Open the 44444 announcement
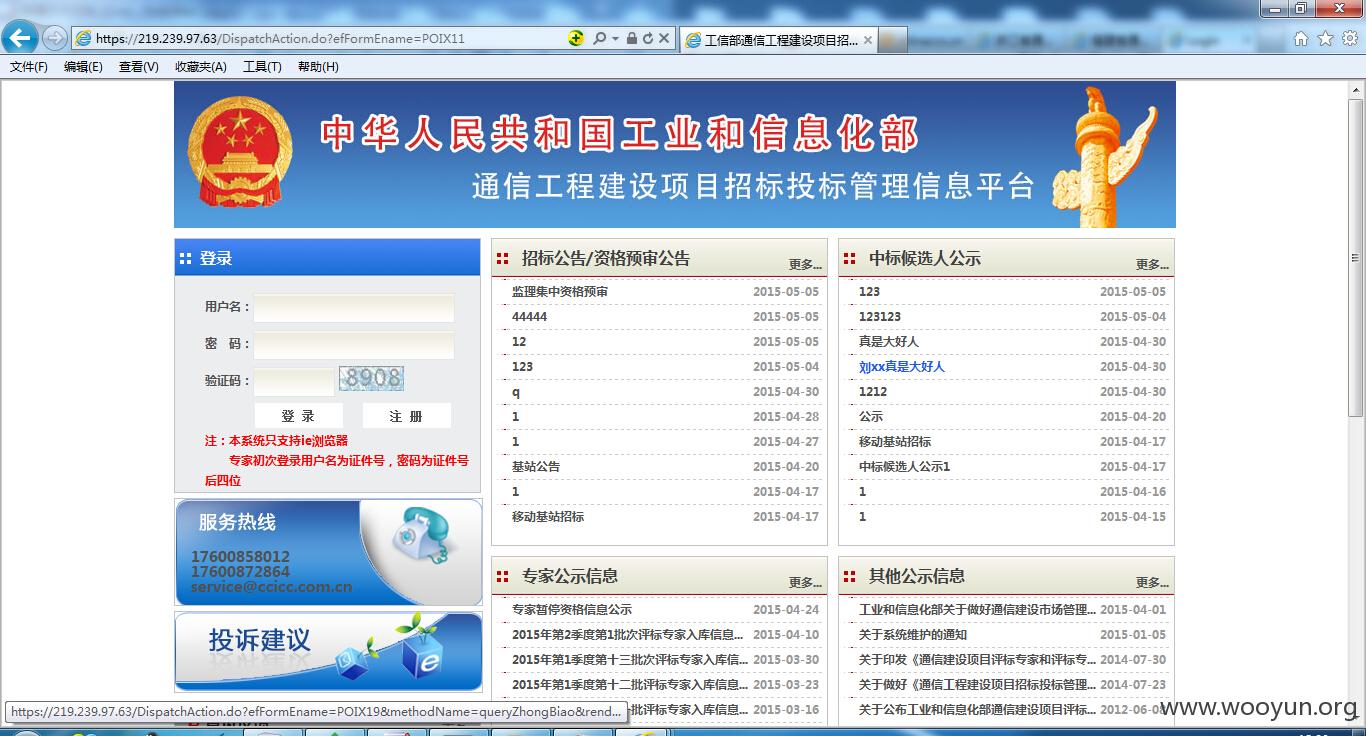The image size is (1366, 736). [529, 317]
